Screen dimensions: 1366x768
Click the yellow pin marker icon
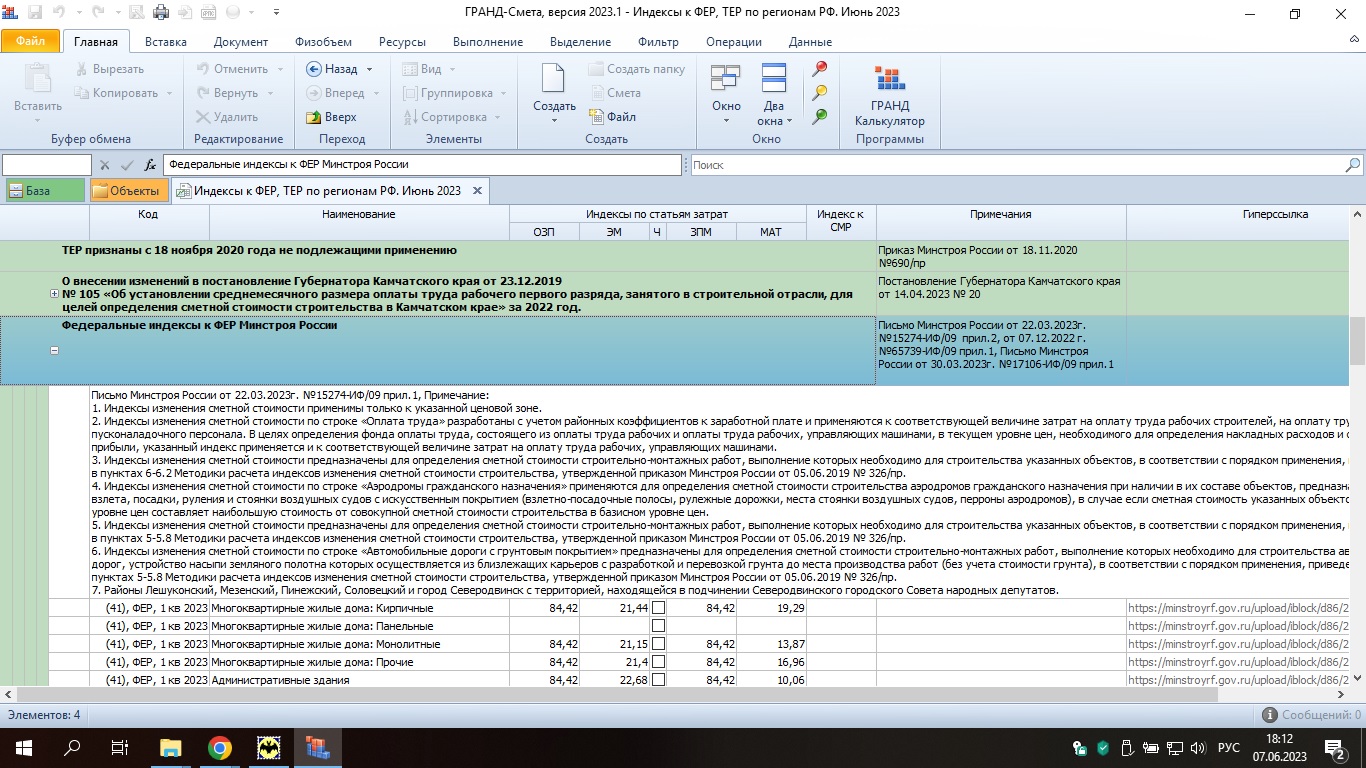pos(820,93)
